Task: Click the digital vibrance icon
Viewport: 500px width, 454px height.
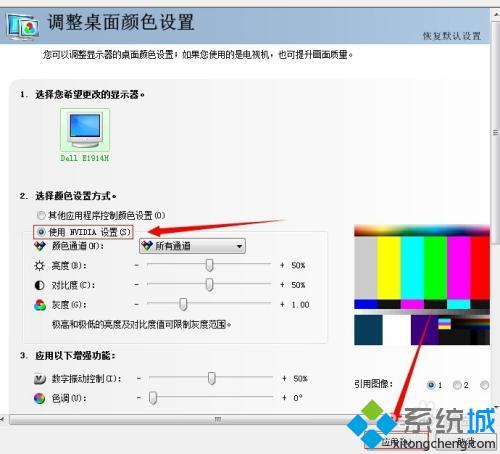Action: [40, 379]
